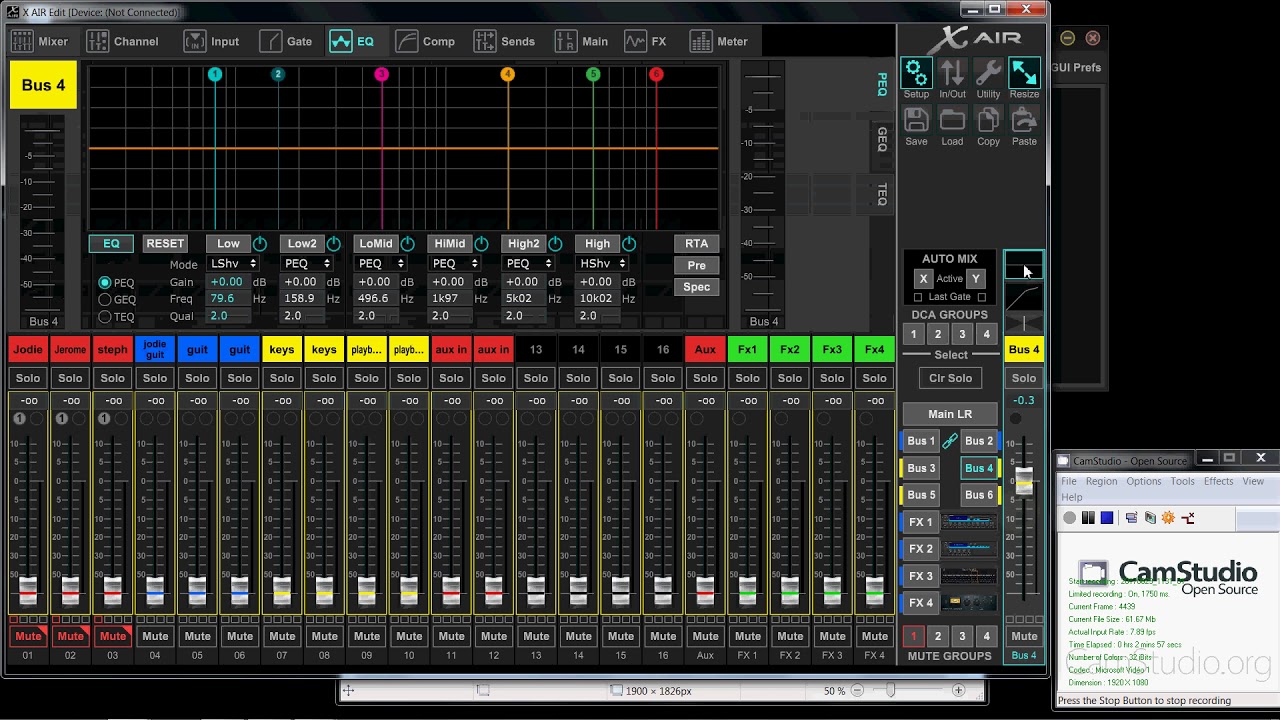Click the Spec button
Viewport: 1280px width, 720px height.
tap(697, 287)
